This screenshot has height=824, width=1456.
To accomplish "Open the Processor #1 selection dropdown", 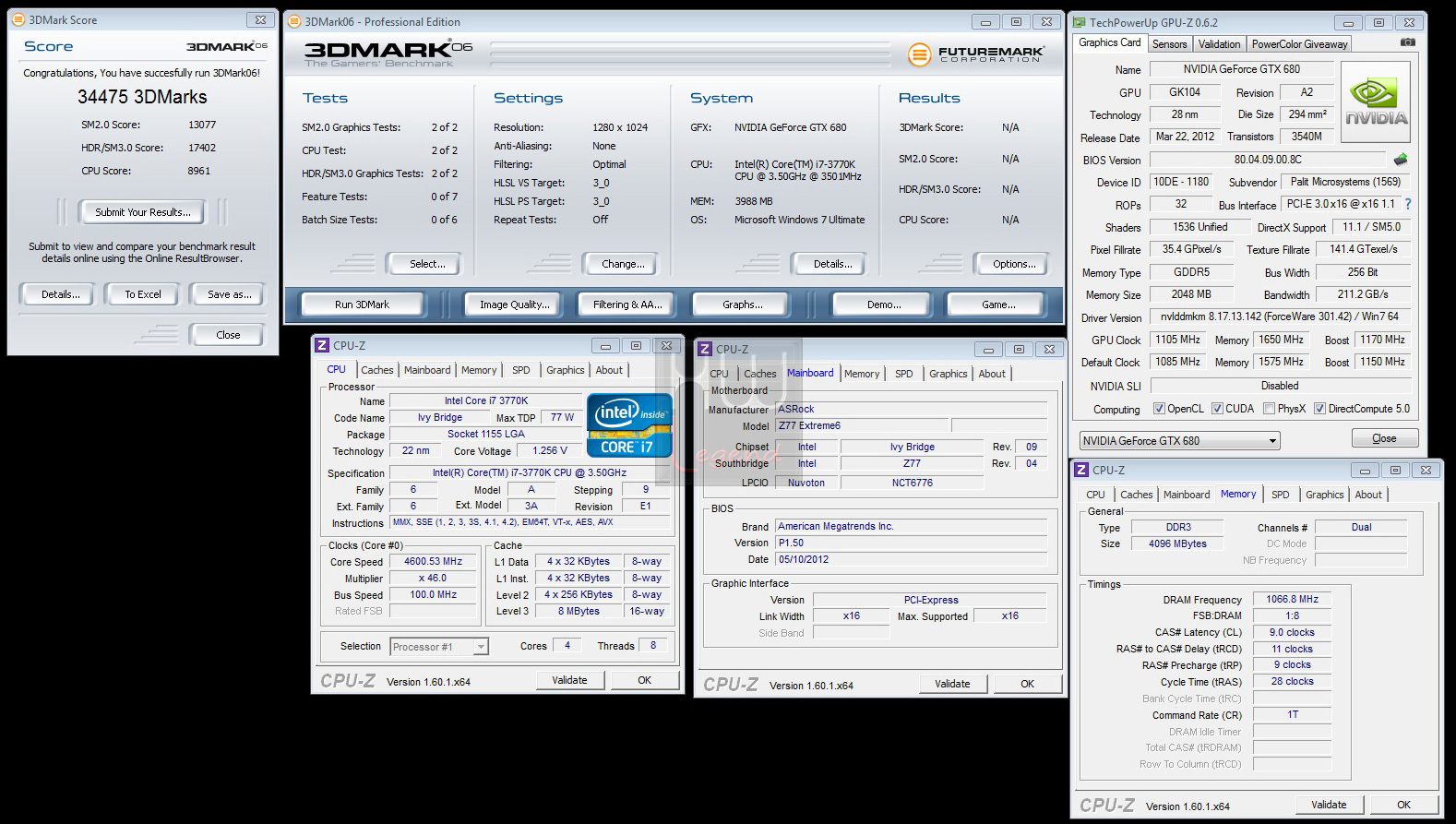I will click(x=439, y=647).
